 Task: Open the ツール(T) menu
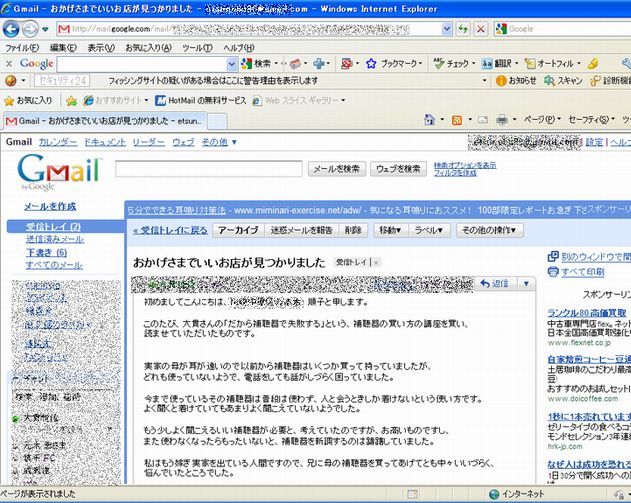[197, 48]
